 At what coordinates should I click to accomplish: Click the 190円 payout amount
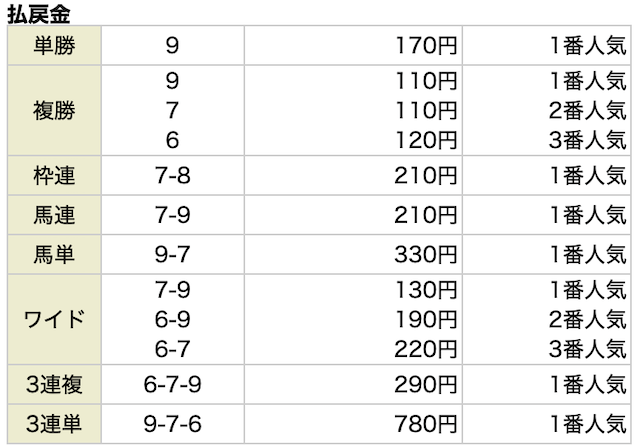[427, 320]
